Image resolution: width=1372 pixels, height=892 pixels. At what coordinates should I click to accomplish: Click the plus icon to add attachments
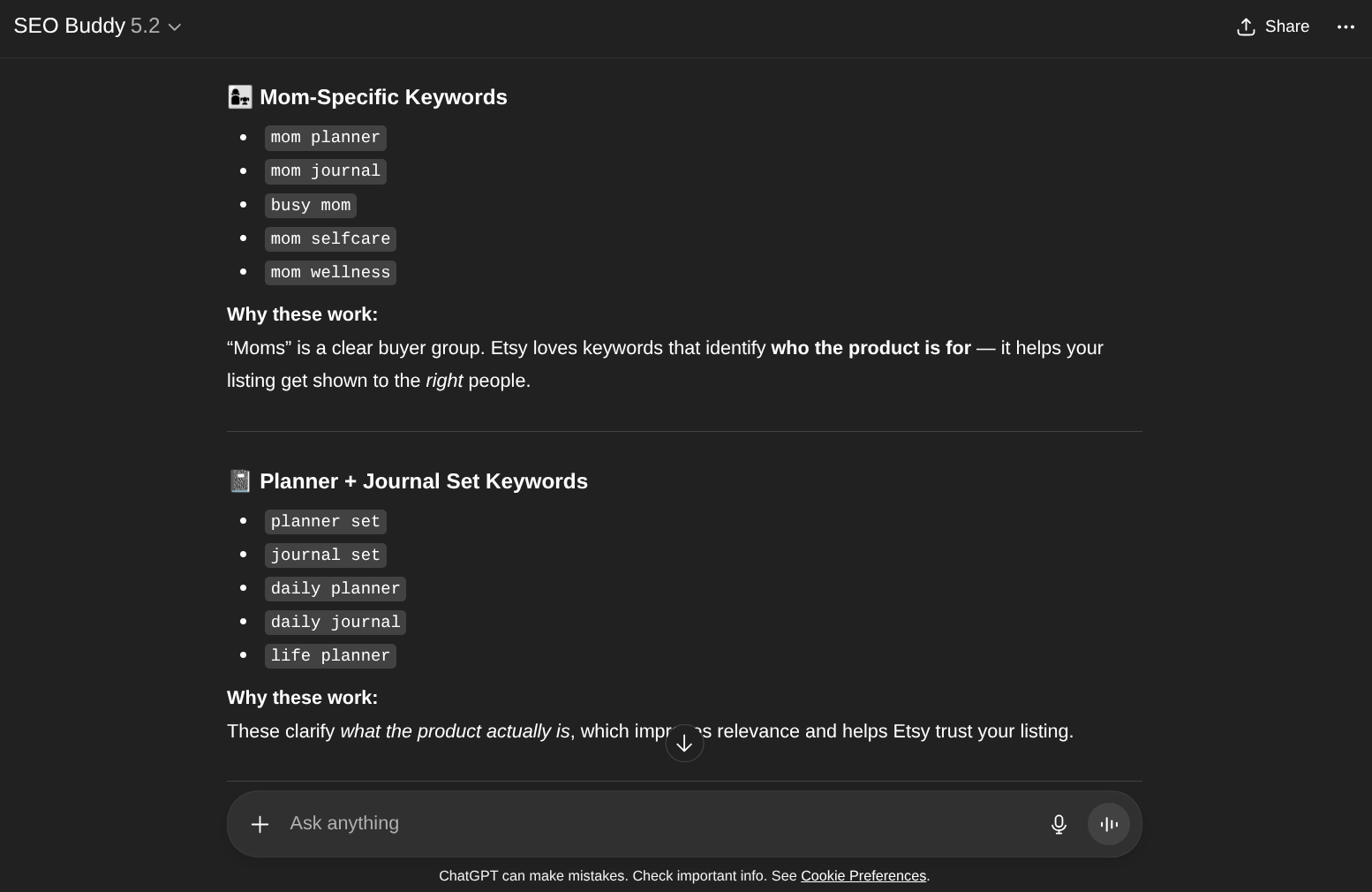(x=260, y=824)
